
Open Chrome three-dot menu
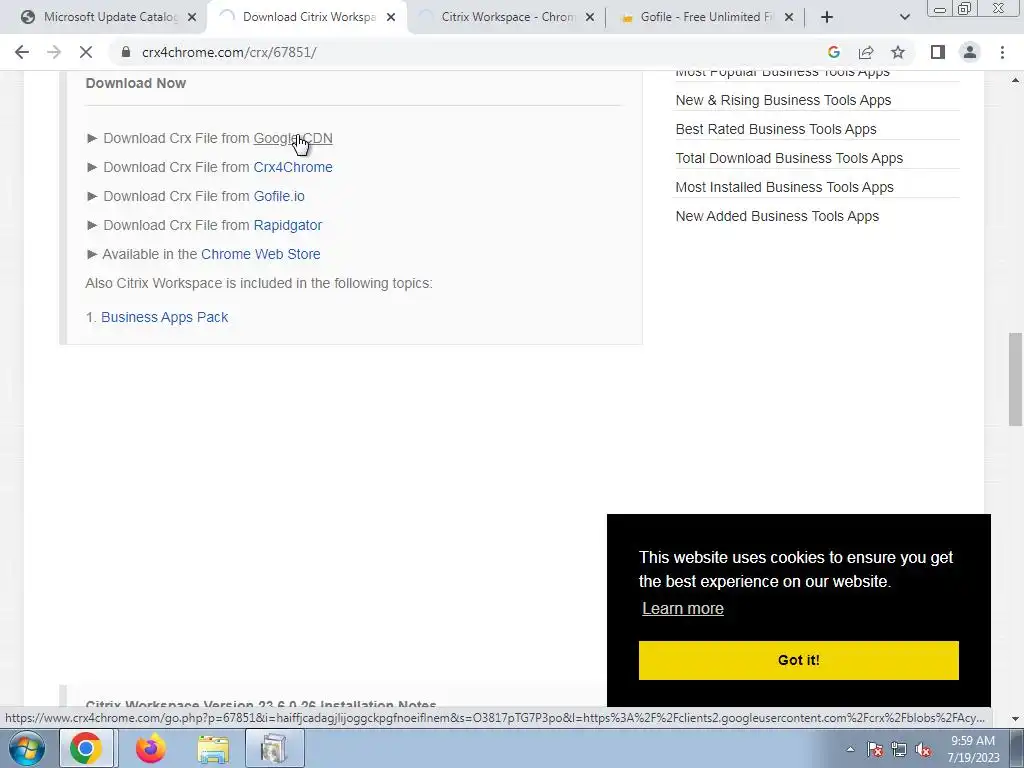coord(1002,52)
